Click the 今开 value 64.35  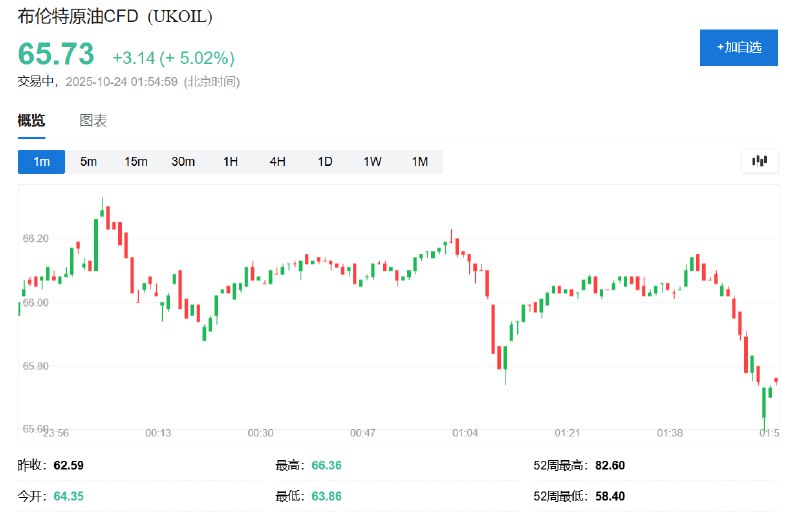[68, 496]
